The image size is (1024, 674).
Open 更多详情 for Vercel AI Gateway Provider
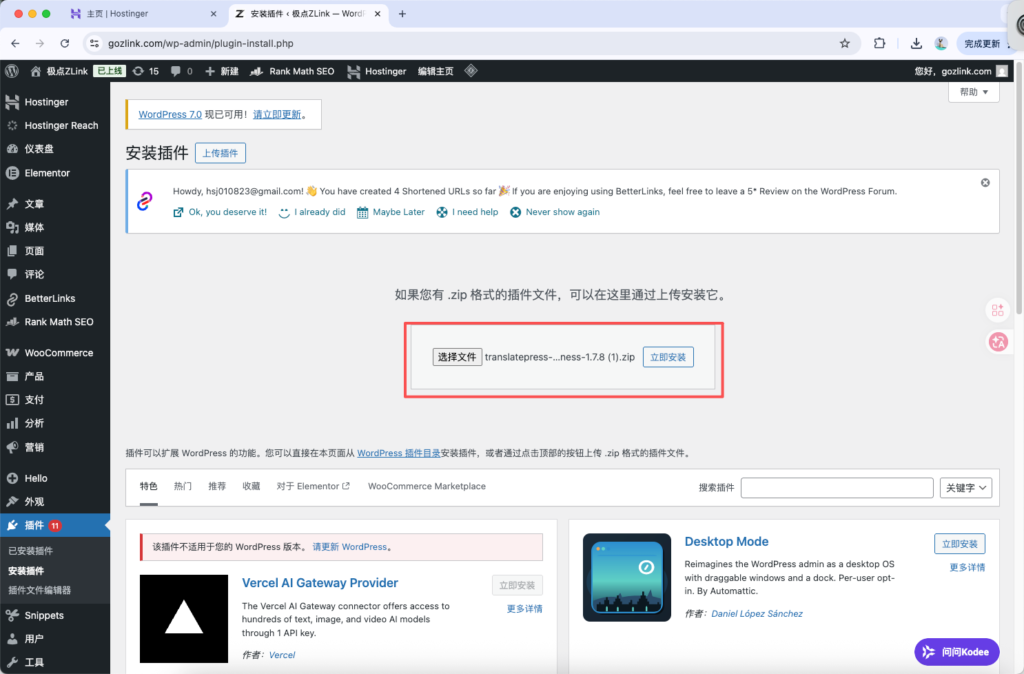(x=524, y=609)
